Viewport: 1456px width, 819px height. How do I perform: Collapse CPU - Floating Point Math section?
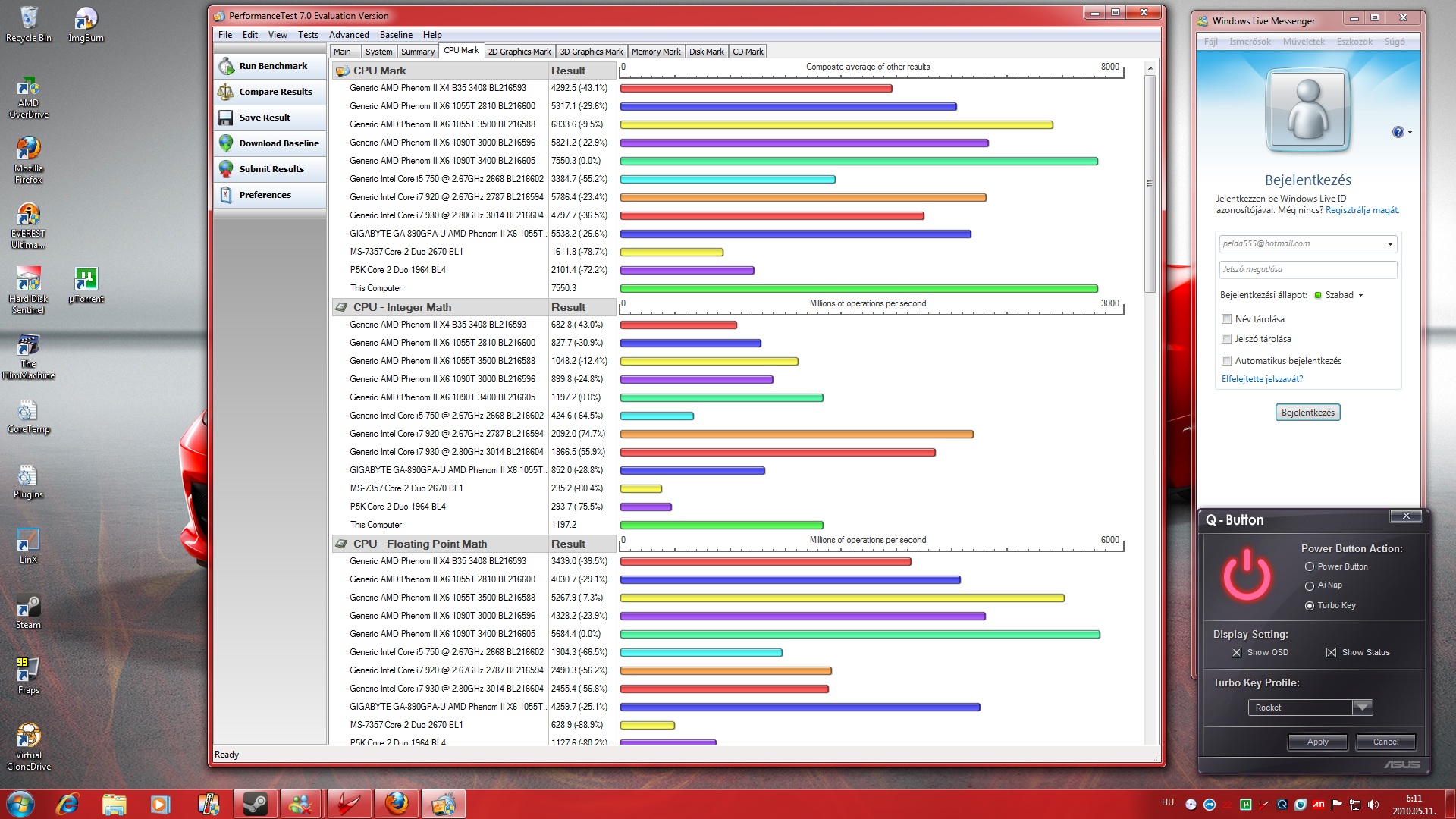tap(342, 544)
